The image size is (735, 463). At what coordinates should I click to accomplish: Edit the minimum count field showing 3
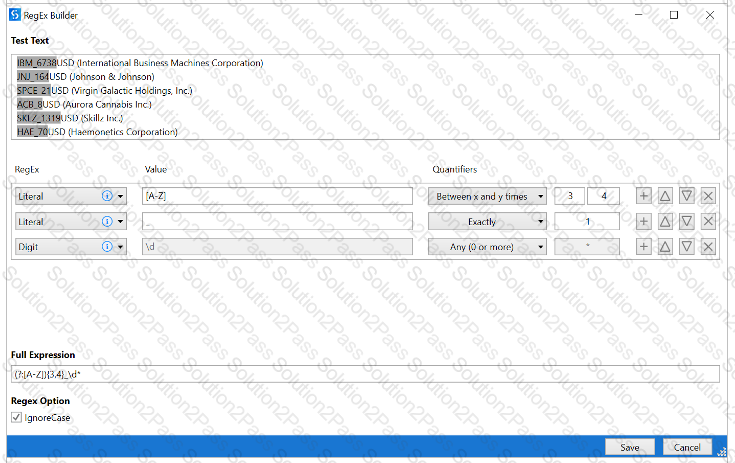[x=570, y=196]
